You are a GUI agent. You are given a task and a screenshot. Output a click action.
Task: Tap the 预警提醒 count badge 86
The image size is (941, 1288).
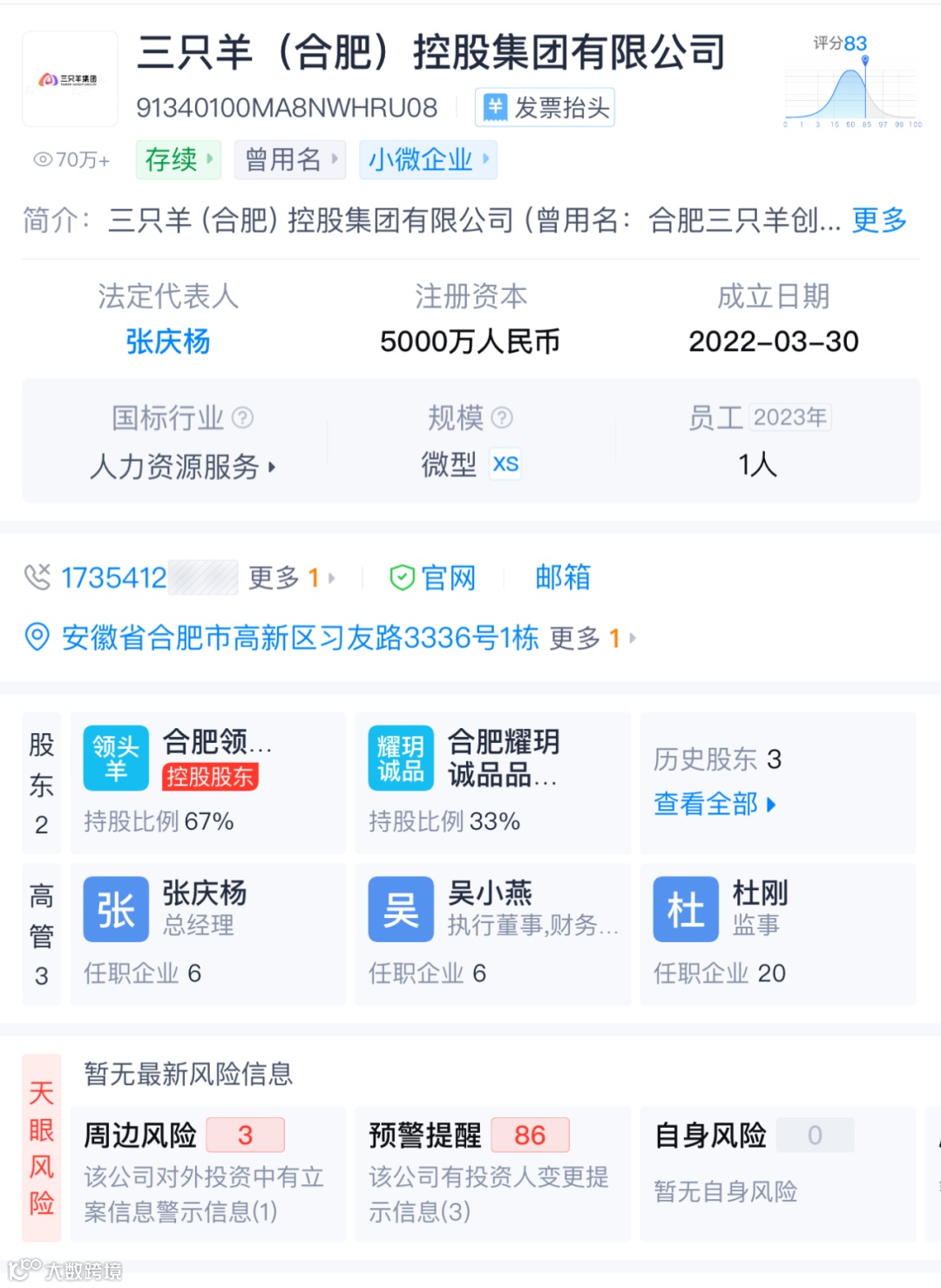coord(530,1135)
